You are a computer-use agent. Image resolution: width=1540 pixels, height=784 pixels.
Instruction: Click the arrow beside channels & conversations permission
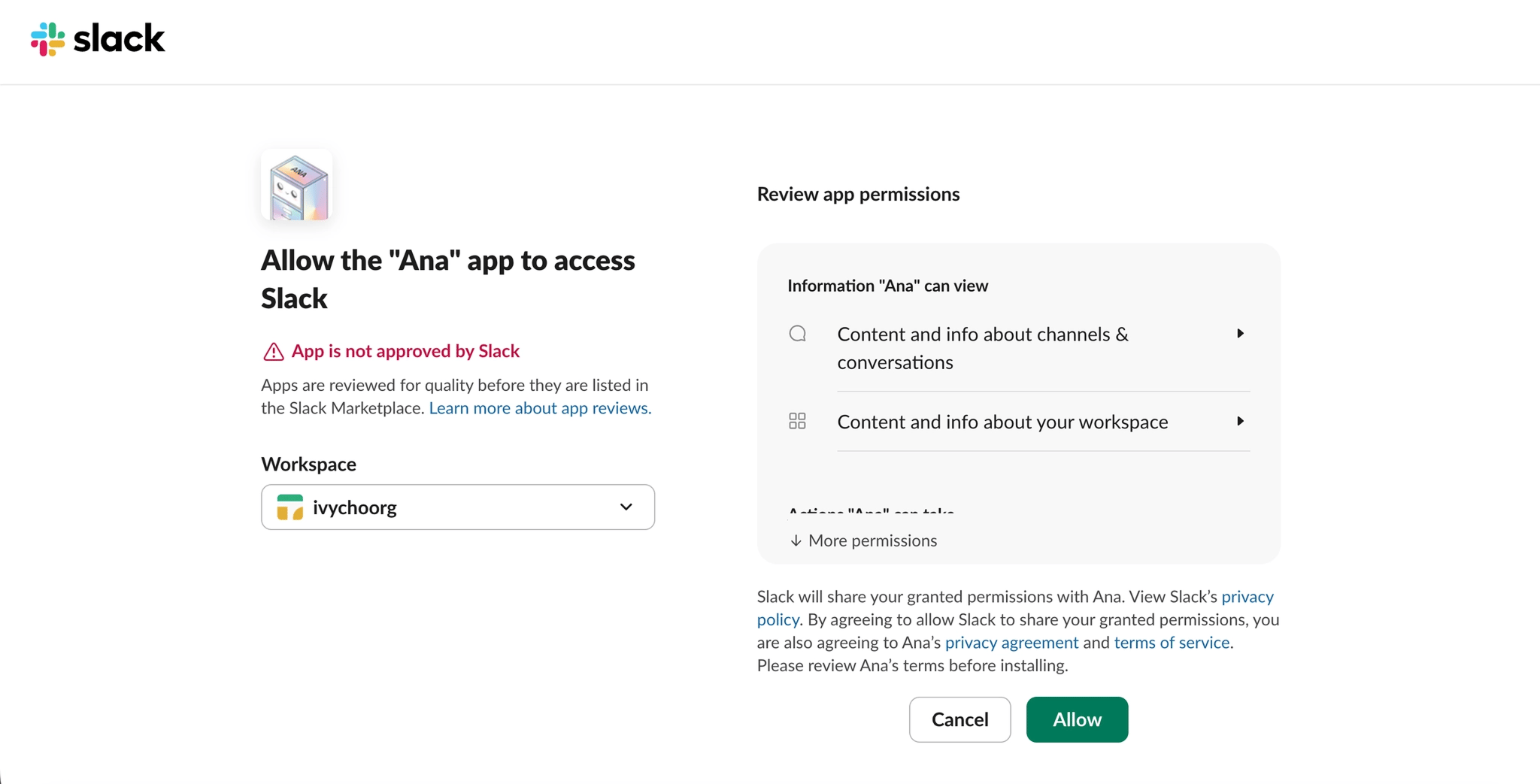tap(1240, 334)
